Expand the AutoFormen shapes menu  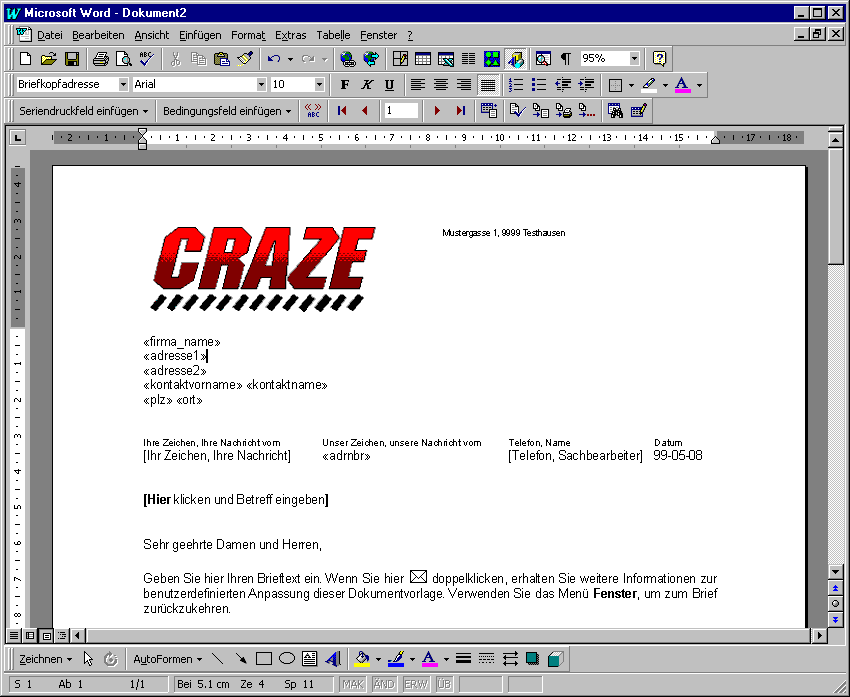[x=168, y=659]
